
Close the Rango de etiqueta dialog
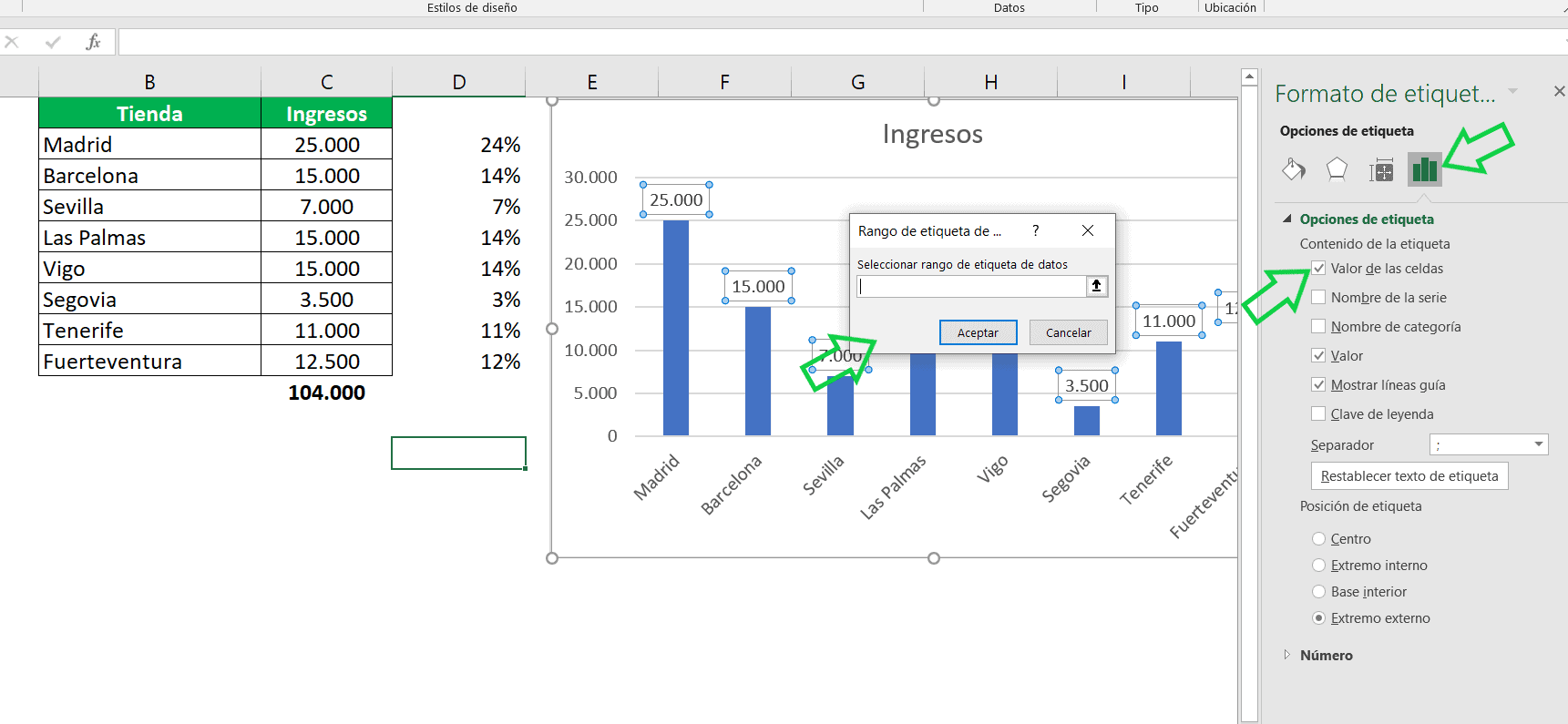click(1088, 230)
